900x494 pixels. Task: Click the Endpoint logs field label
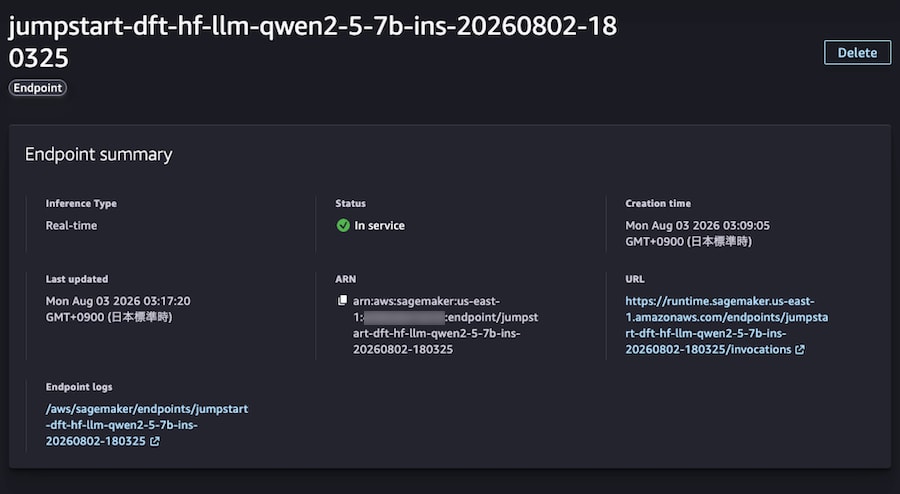pyautogui.click(x=79, y=387)
